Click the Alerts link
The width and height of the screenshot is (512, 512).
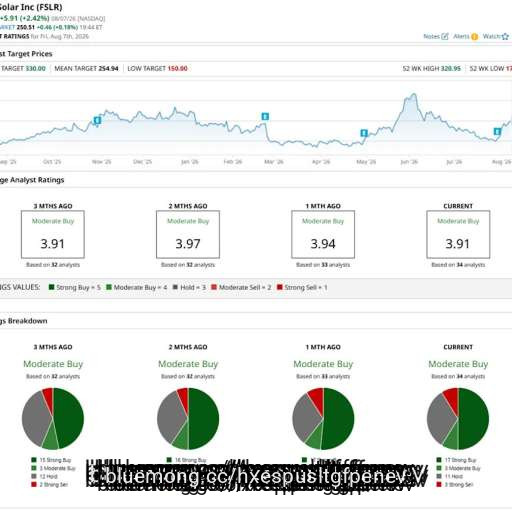coord(462,36)
